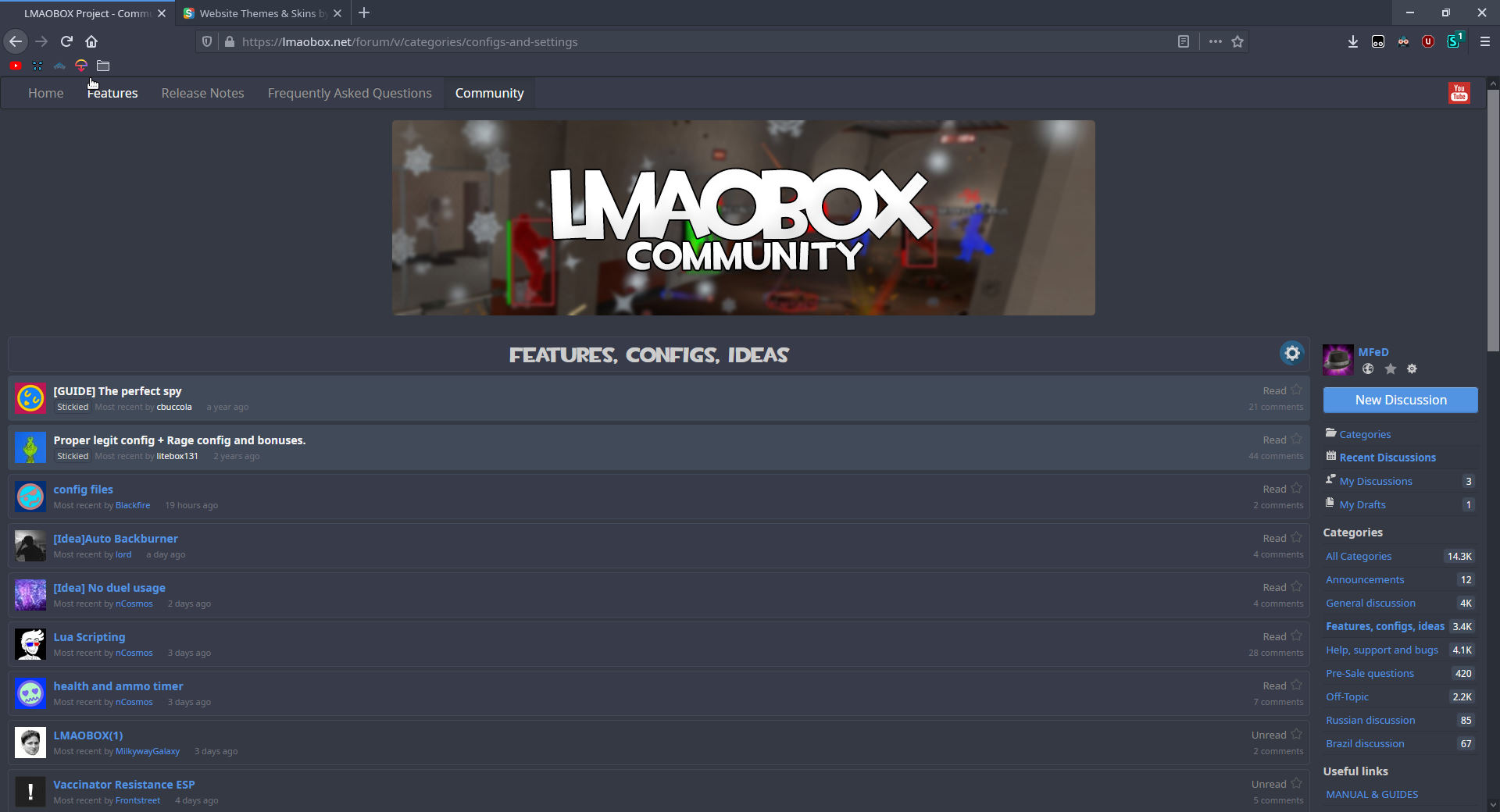1500x812 pixels.
Task: Bookmark the perfect spy discussion star
Action: (1296, 390)
